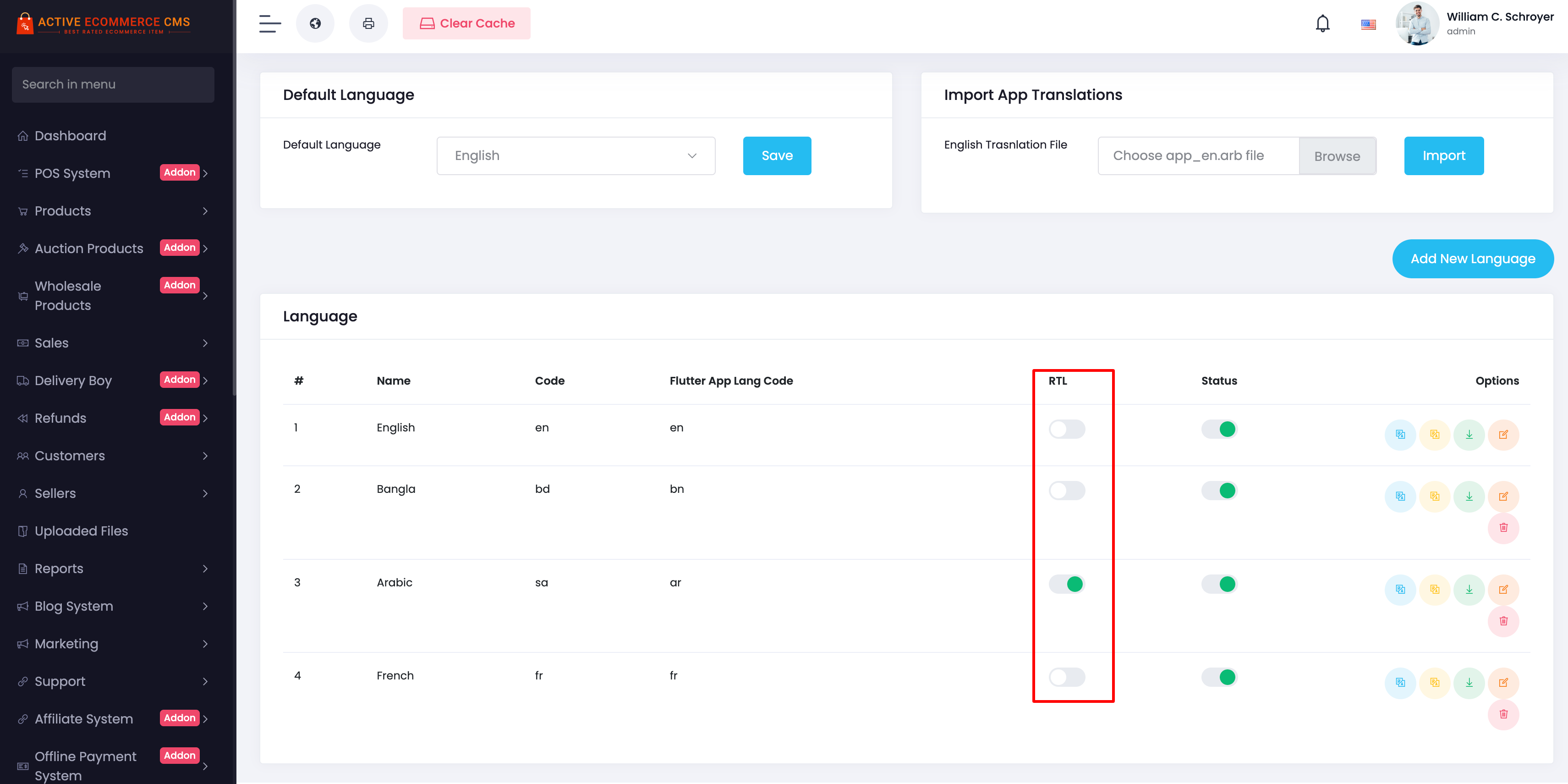
Task: Toggle RTL switch for English
Action: pos(1066,429)
